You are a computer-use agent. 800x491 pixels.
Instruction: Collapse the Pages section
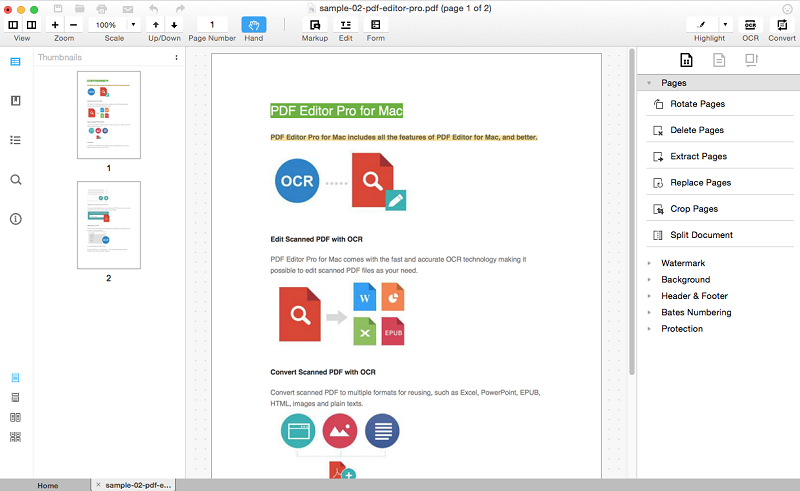click(x=649, y=83)
